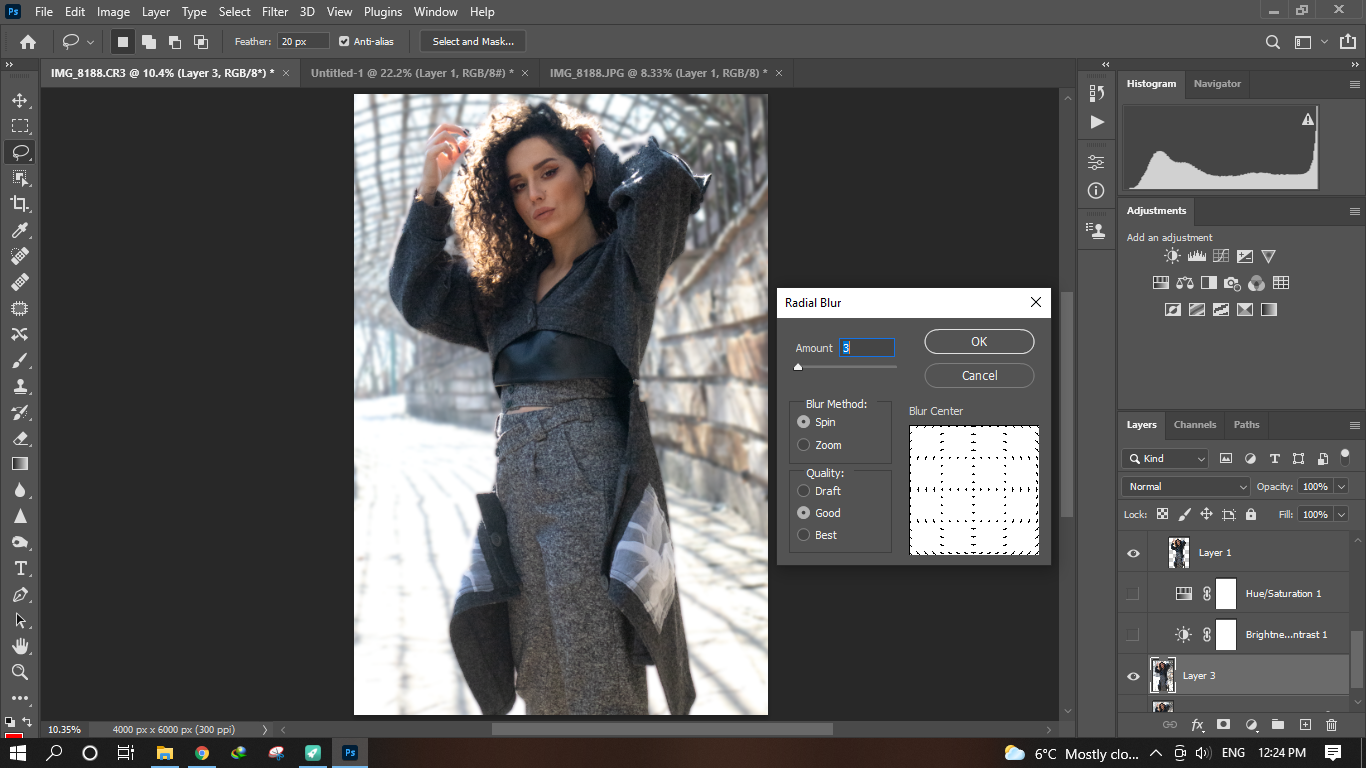Click Cancel in Radial Blur dialog
Screen dimensions: 1366x768
[x=979, y=375]
